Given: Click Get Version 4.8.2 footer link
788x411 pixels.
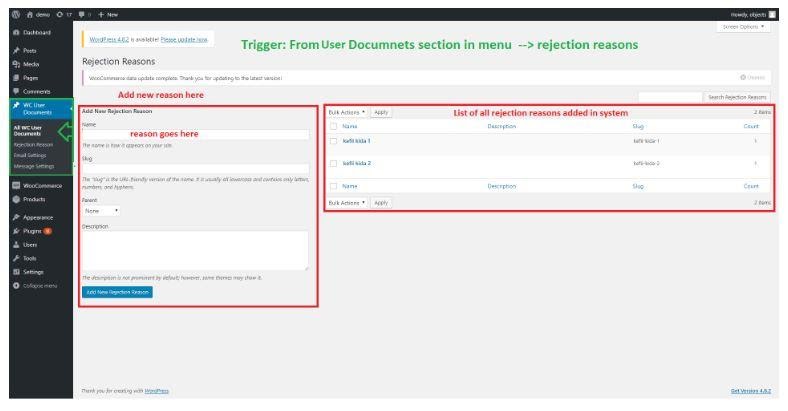Looking at the screenshot, I should pyautogui.click(x=751, y=391).
